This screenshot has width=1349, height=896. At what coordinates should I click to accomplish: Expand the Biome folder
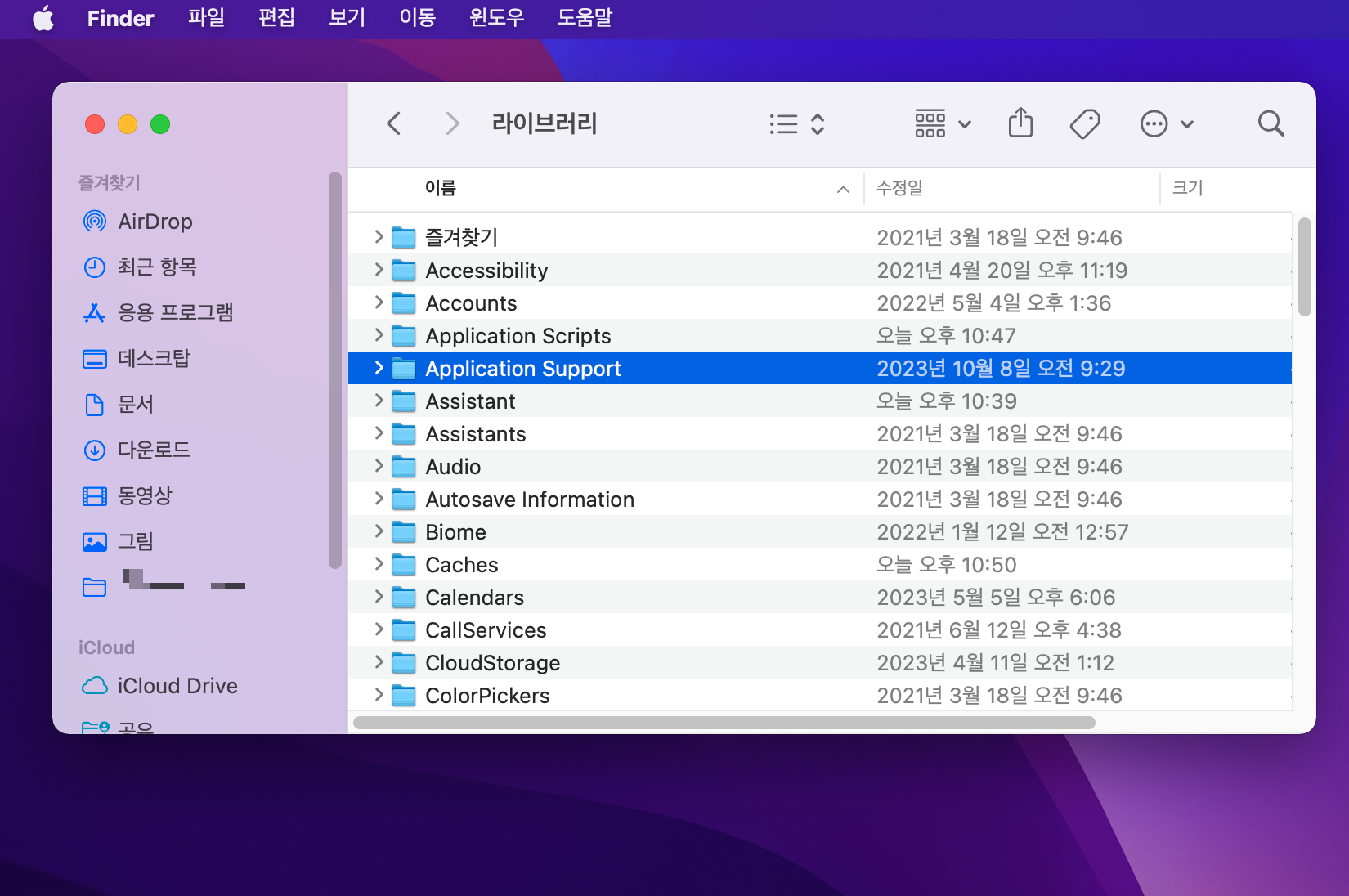(379, 531)
